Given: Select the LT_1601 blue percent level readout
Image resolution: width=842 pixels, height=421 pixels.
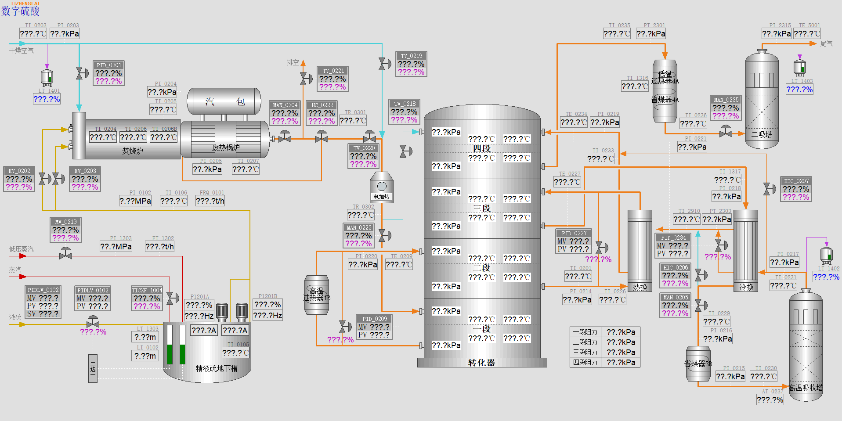Looking at the screenshot, I should 47,99.
